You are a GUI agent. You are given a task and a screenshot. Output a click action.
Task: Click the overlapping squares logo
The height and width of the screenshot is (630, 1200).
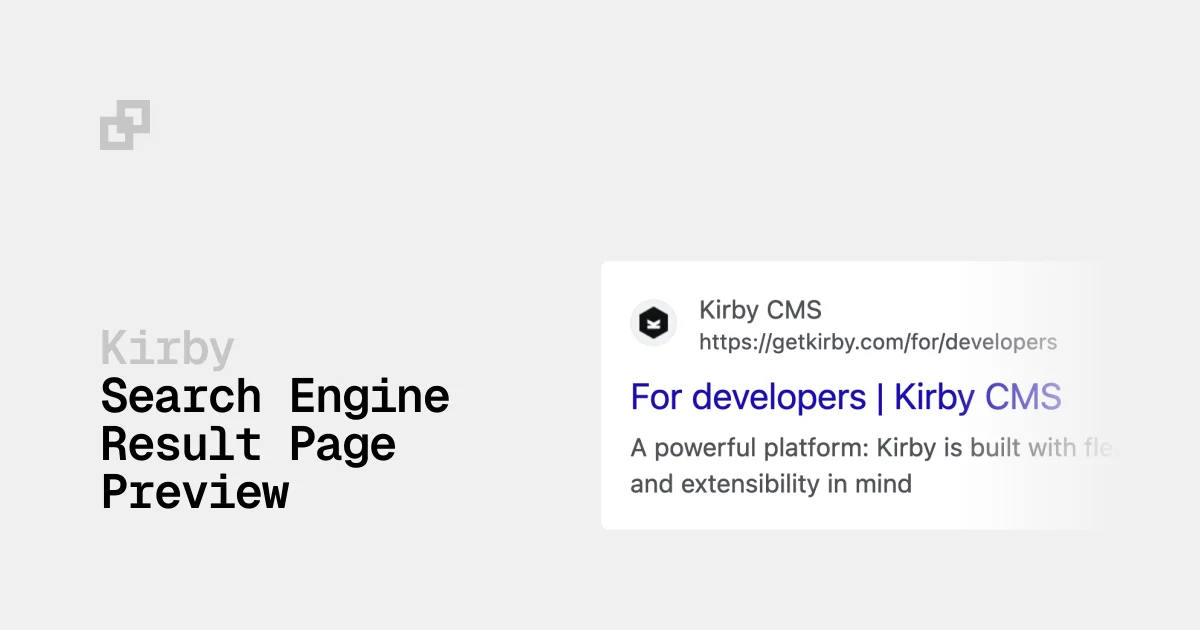(125, 125)
